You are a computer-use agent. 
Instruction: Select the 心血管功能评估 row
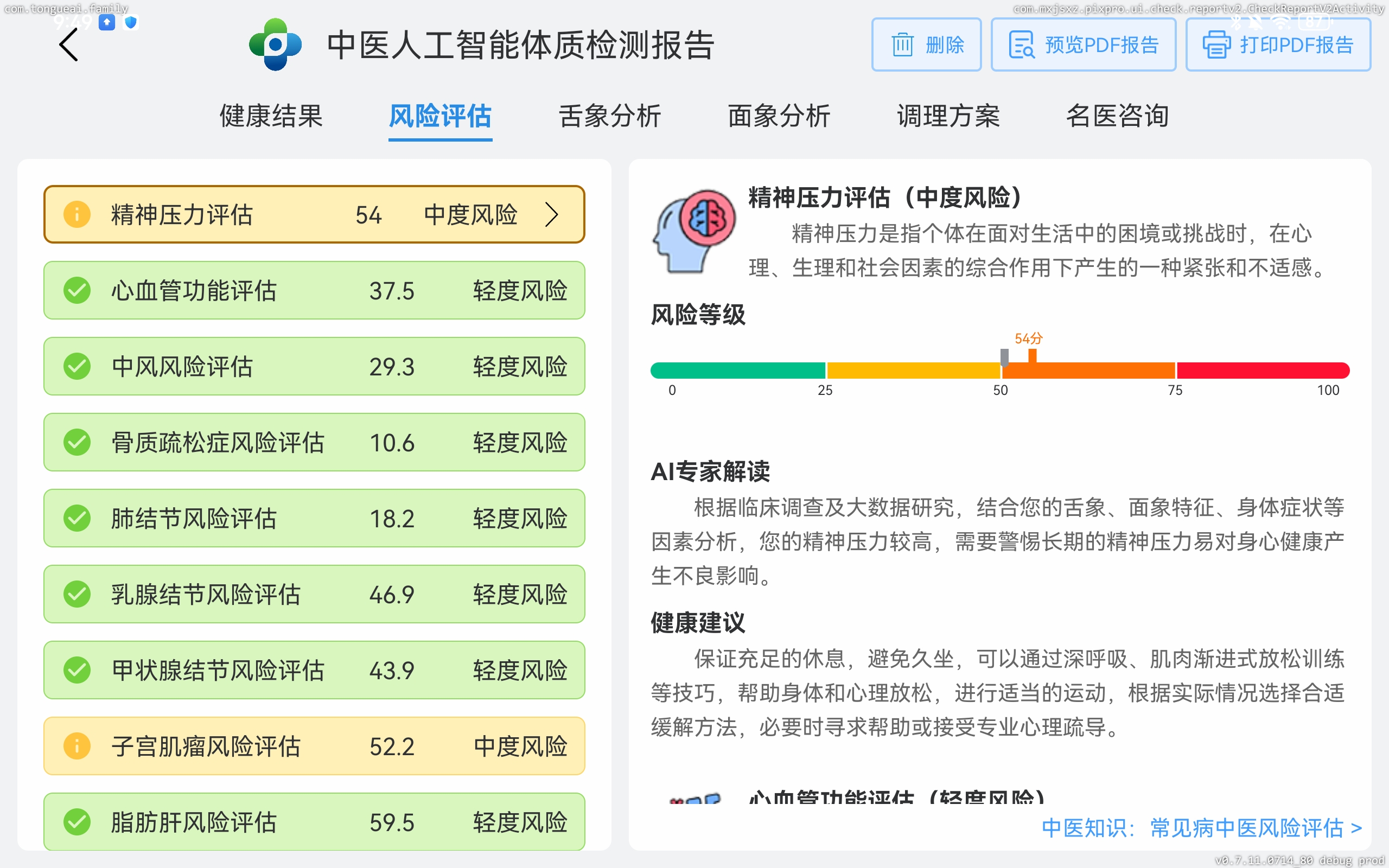pos(314,290)
